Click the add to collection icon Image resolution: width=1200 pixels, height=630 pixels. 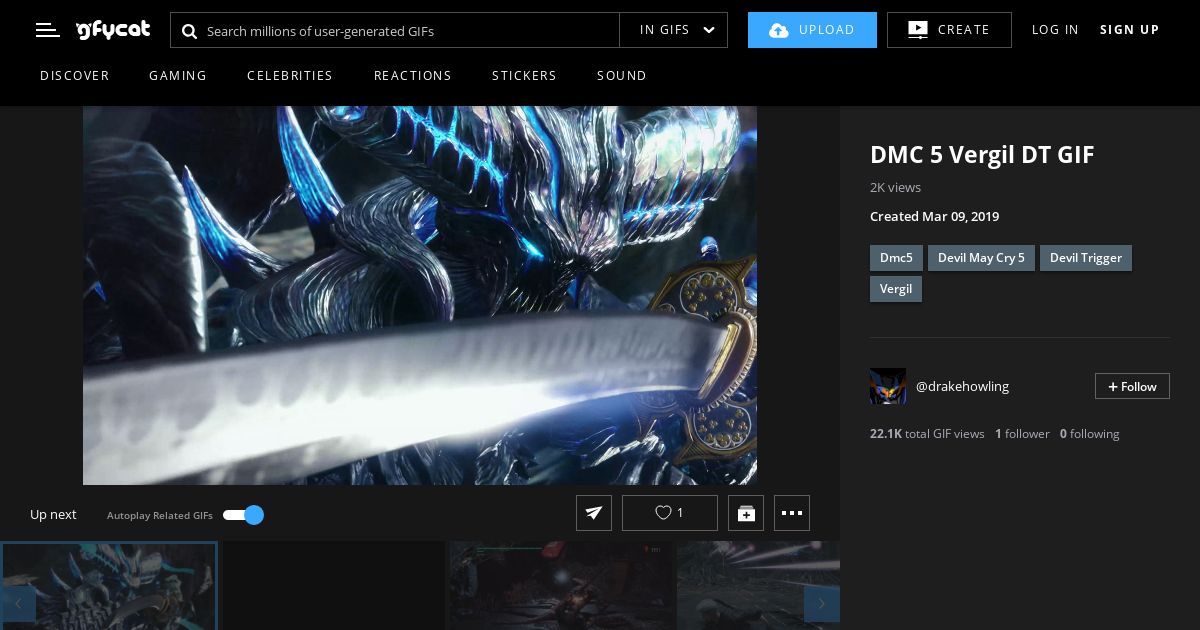click(746, 513)
